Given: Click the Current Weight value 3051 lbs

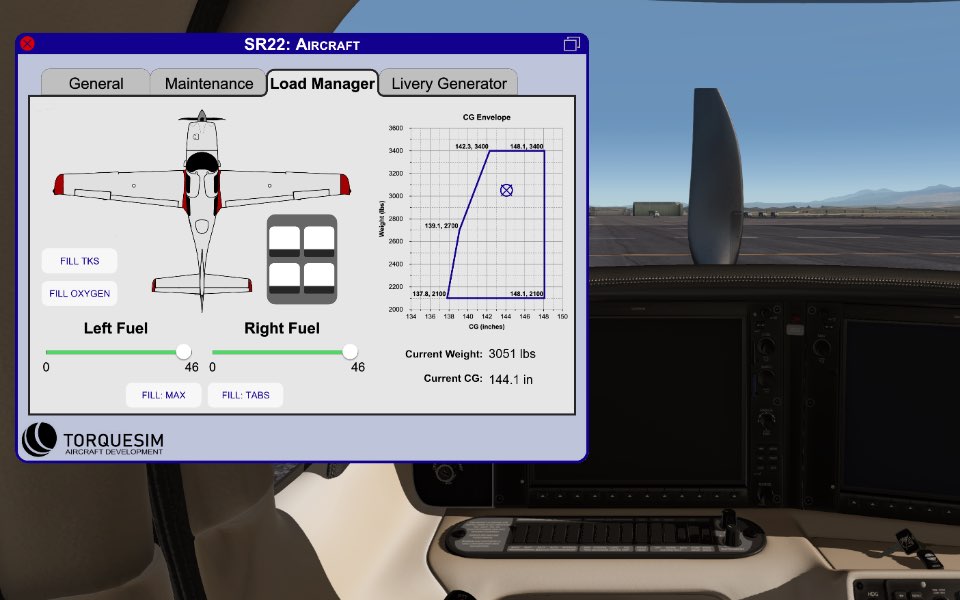Looking at the screenshot, I should point(512,354).
